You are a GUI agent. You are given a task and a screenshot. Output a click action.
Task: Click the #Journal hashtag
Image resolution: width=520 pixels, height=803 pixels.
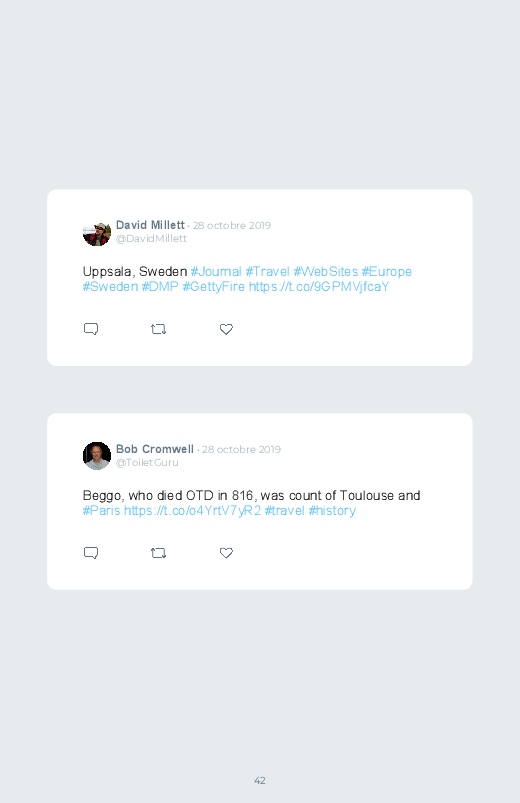click(x=216, y=271)
